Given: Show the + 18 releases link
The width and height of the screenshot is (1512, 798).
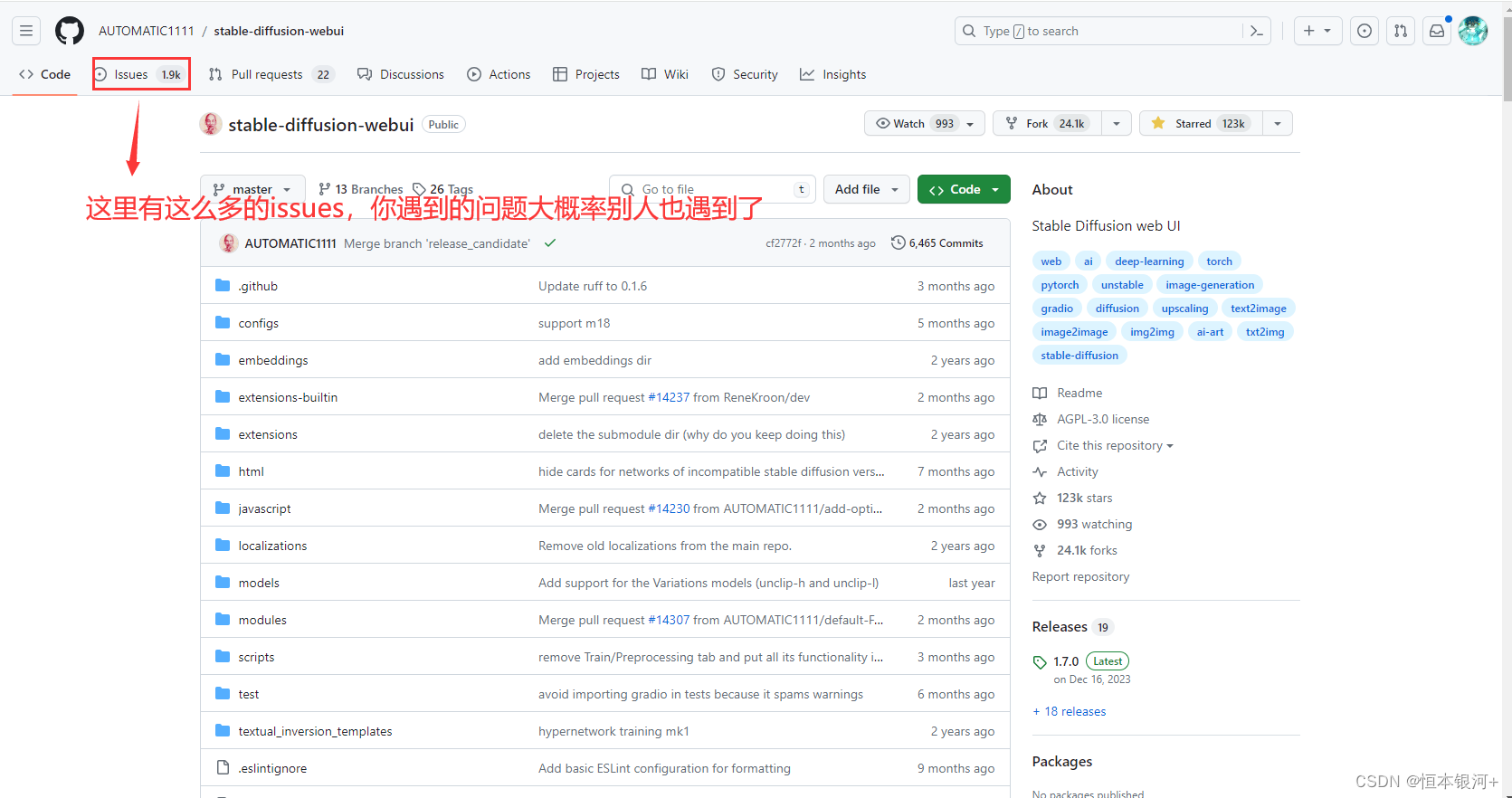Looking at the screenshot, I should [x=1070, y=711].
